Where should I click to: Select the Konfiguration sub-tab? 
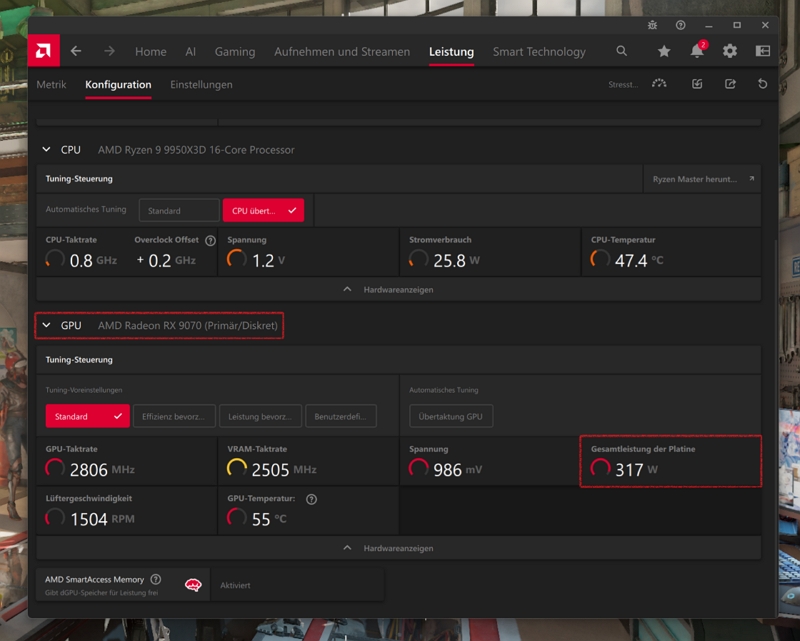click(x=118, y=85)
